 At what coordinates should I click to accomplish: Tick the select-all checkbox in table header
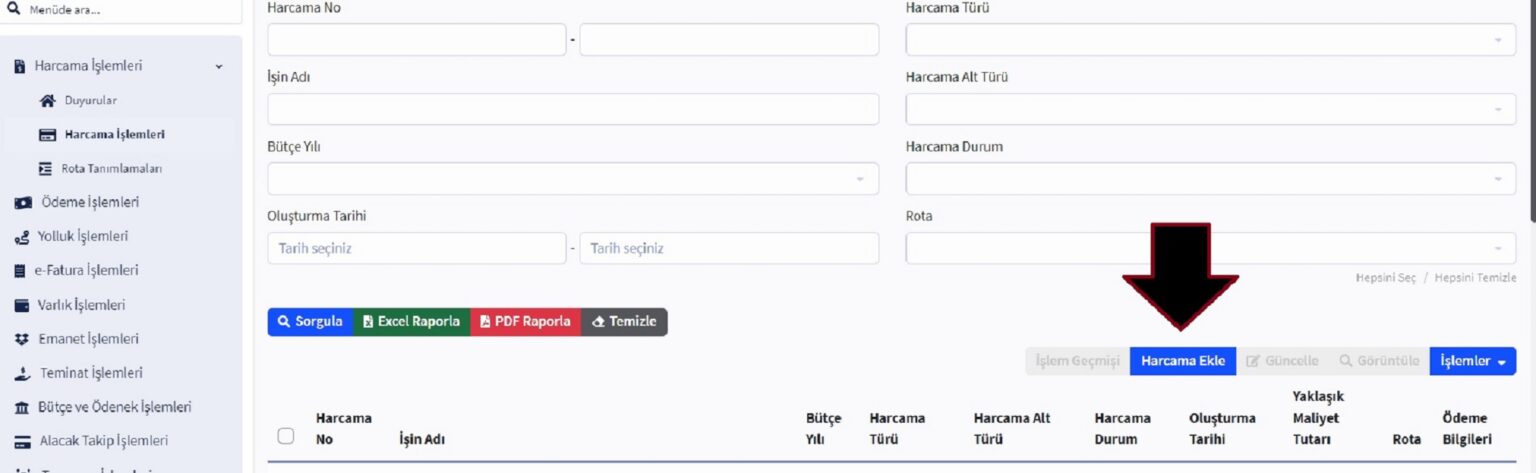tap(286, 436)
